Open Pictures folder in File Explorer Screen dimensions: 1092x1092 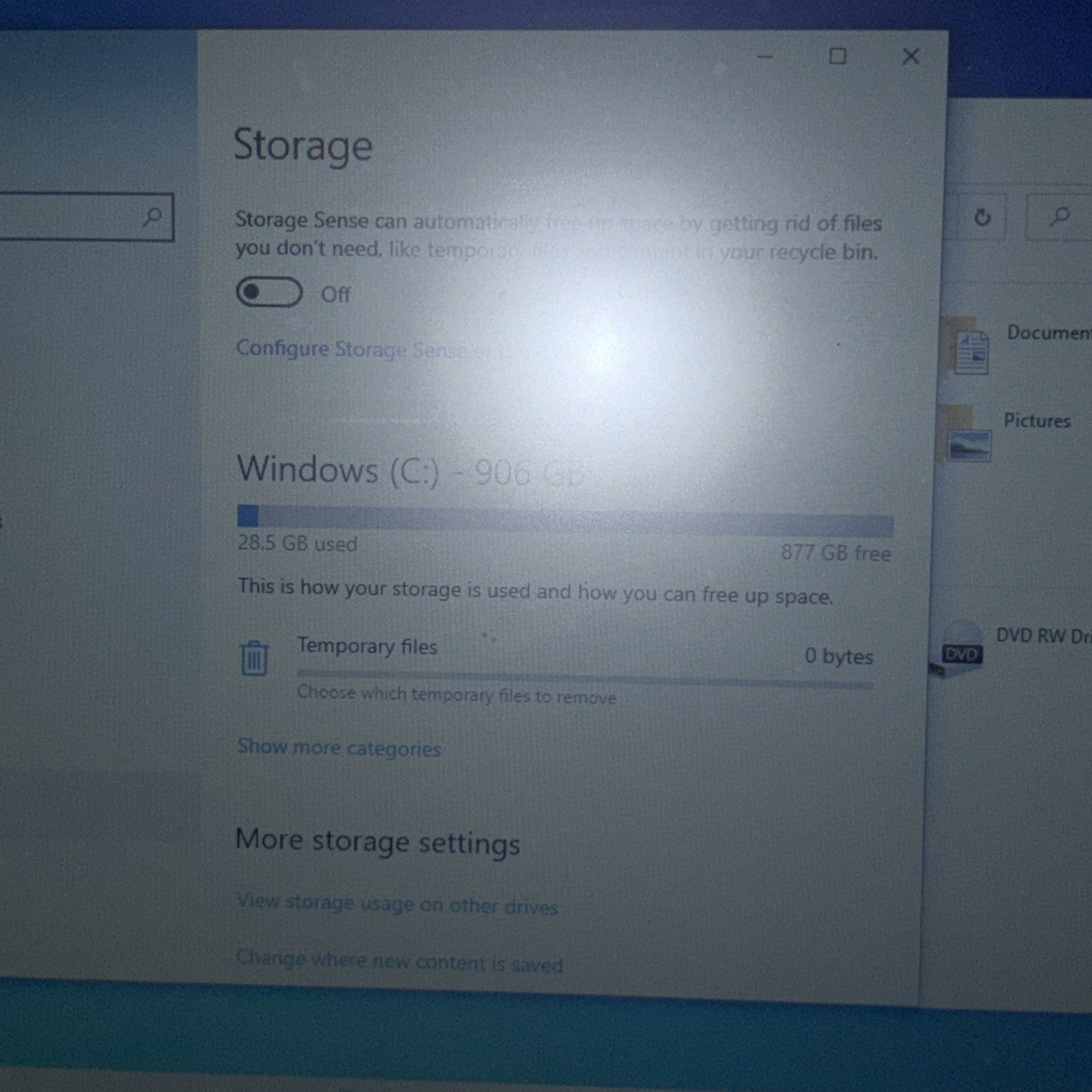(1007, 433)
